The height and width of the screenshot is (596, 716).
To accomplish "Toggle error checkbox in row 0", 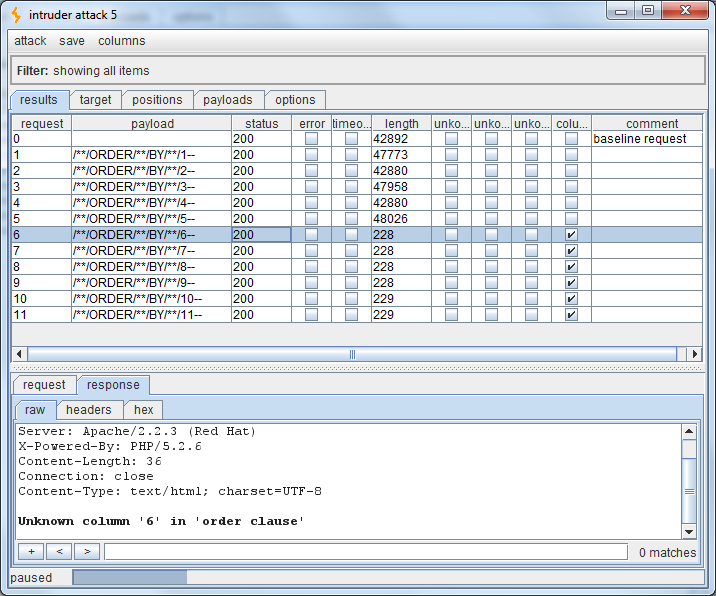I will tap(311, 138).
